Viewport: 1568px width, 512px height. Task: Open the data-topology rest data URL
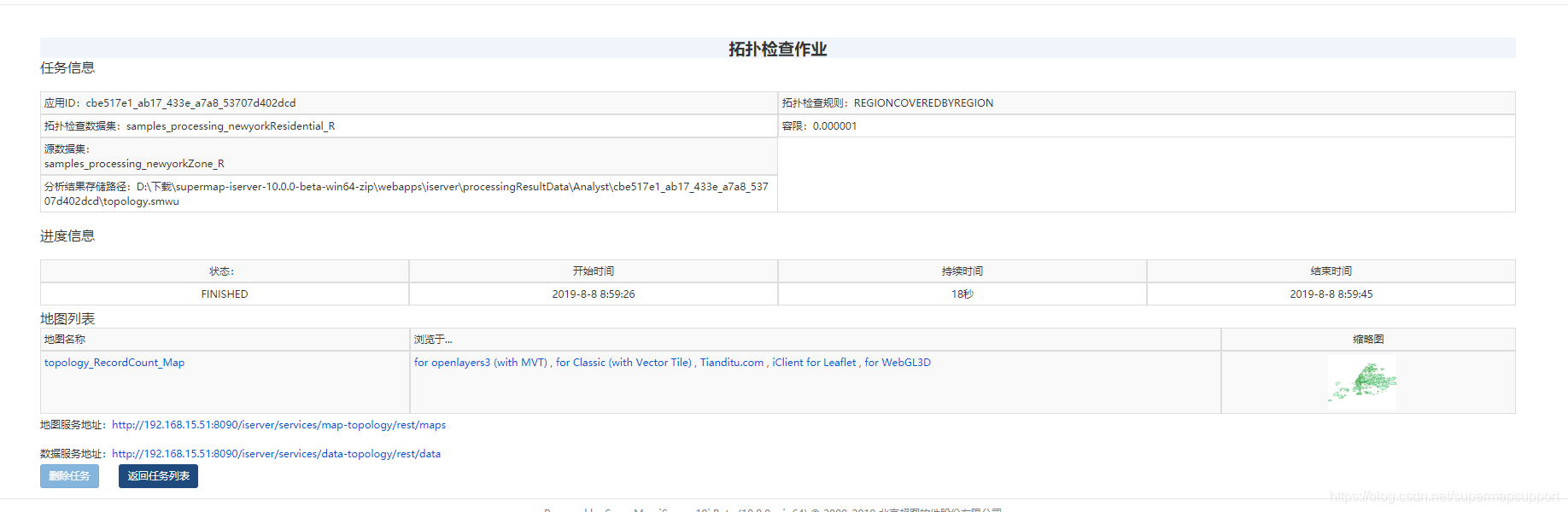pyautogui.click(x=276, y=454)
